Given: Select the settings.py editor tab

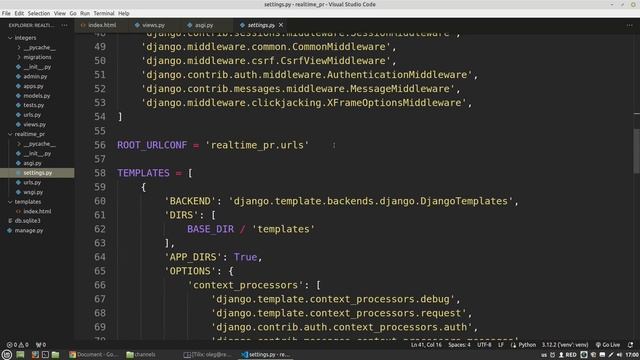Looking at the screenshot, I should tap(261, 25).
